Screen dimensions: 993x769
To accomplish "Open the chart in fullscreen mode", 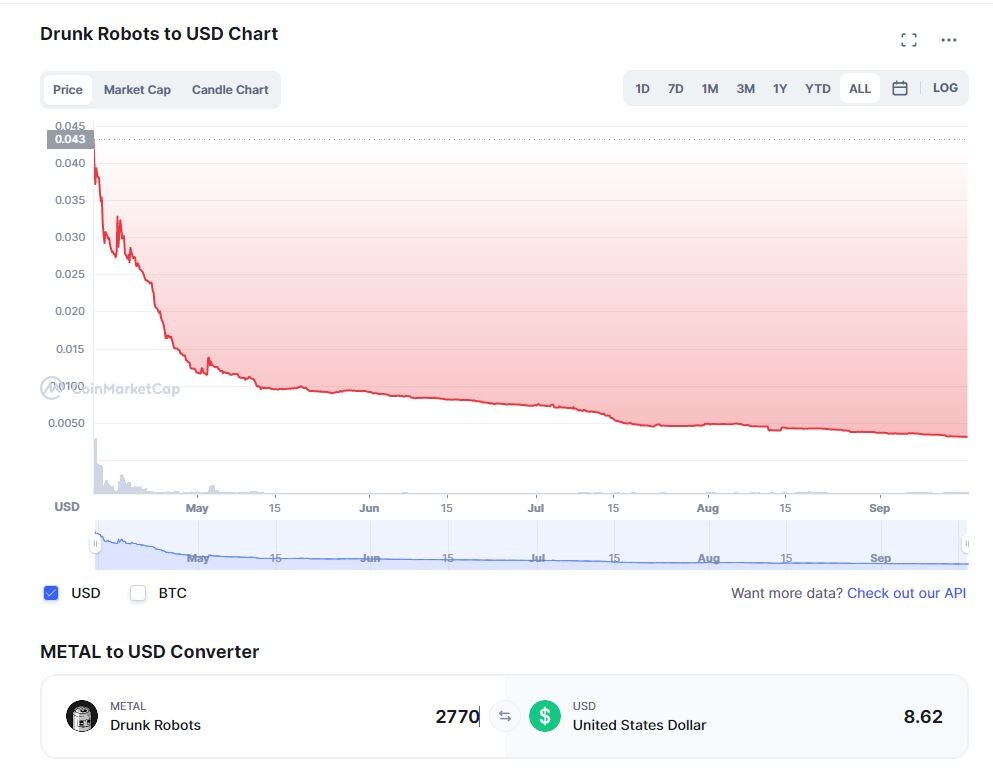I will 909,40.
